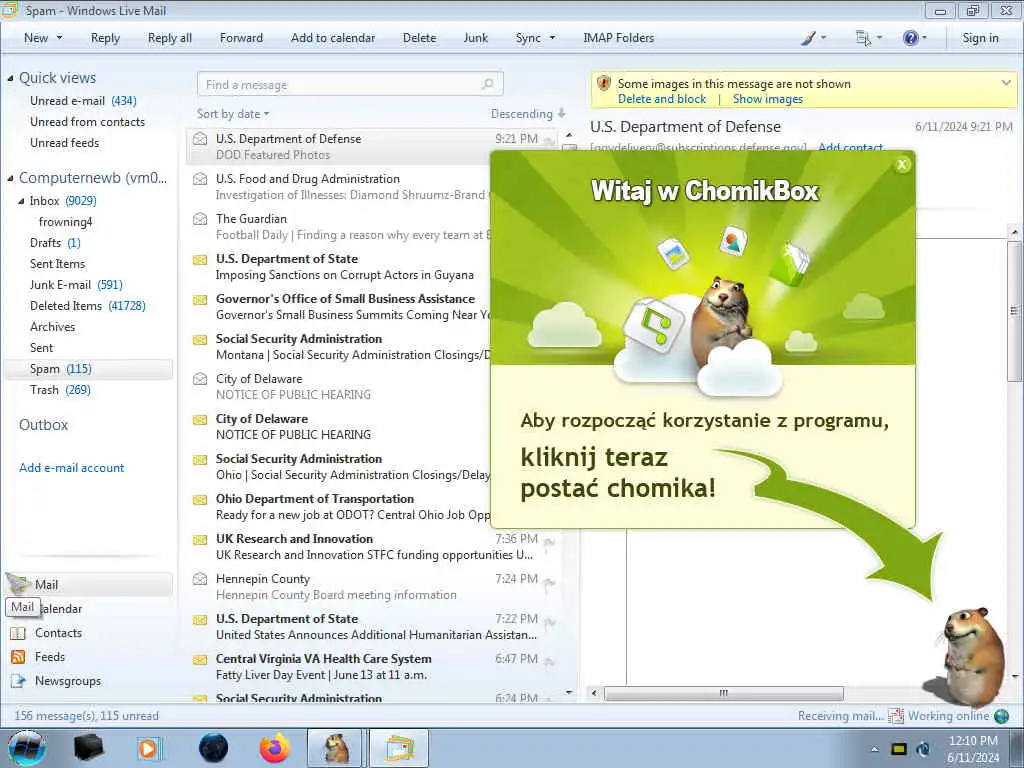This screenshot has width=1024, height=768.
Task: Open the paintbrush color options icon
Action: 808,38
